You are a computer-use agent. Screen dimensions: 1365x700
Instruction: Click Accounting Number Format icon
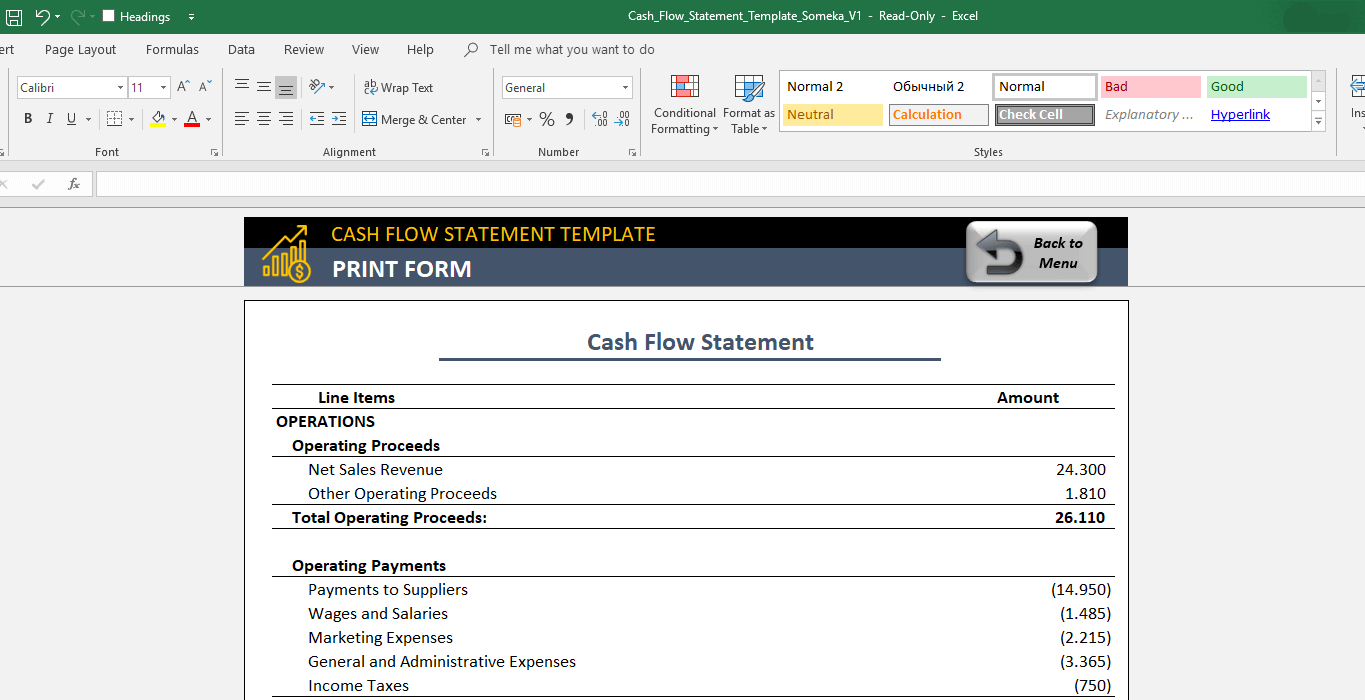point(512,120)
